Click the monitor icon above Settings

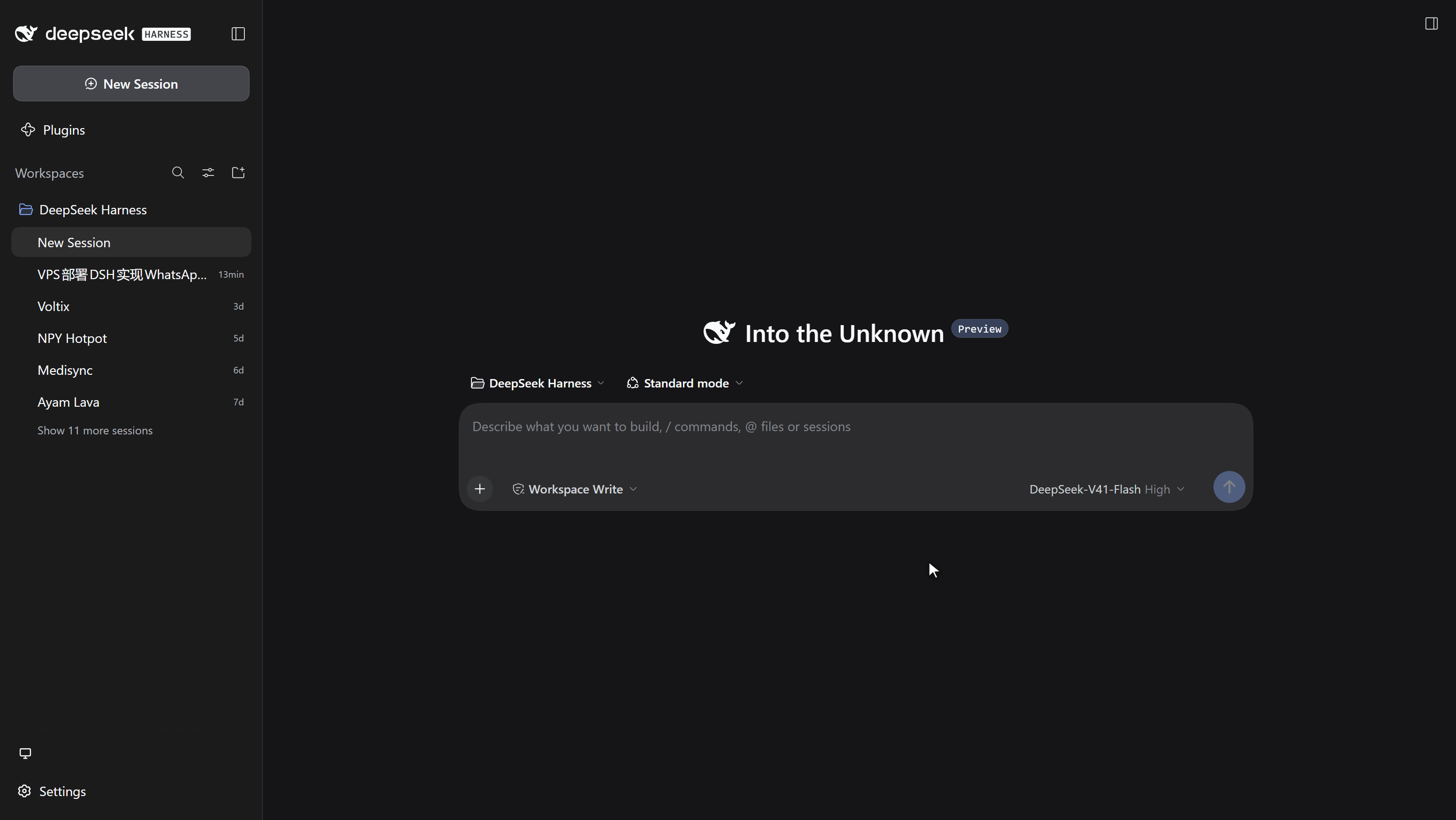[x=25, y=753]
